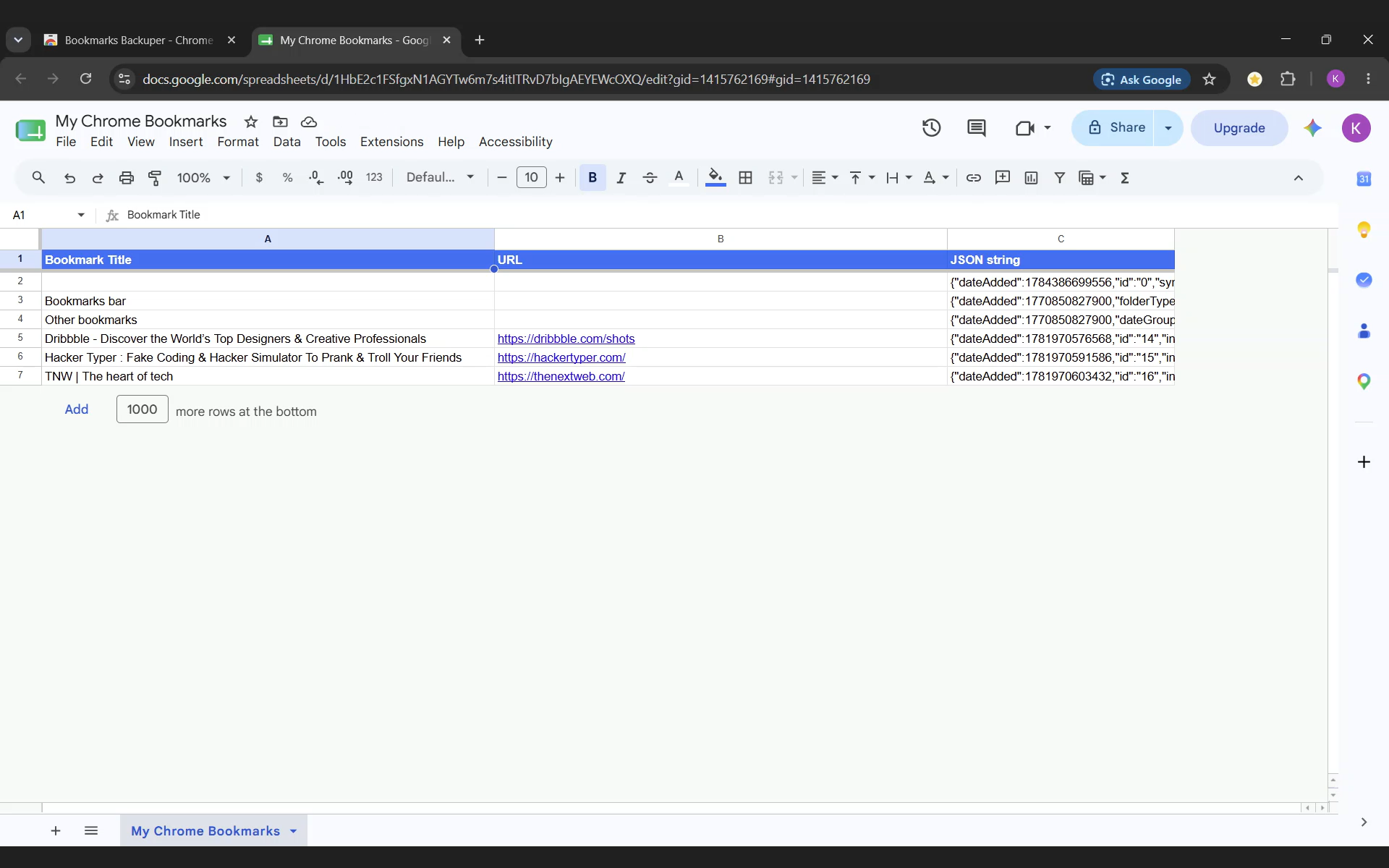Click the Upgrade button
The image size is (1389, 868).
tap(1239, 128)
